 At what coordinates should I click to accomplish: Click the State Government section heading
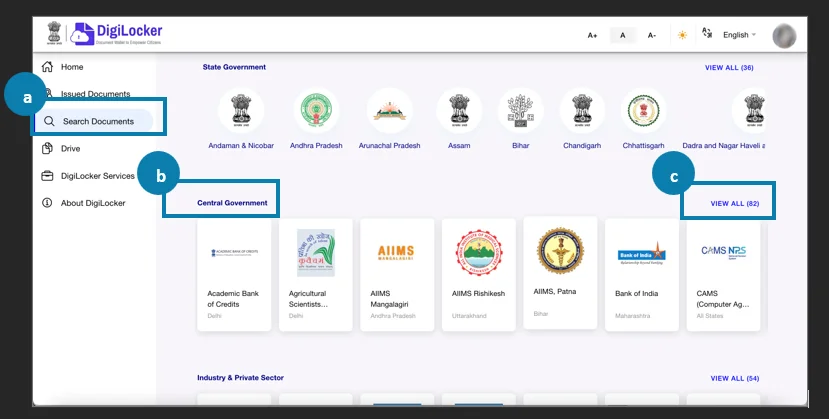point(234,67)
